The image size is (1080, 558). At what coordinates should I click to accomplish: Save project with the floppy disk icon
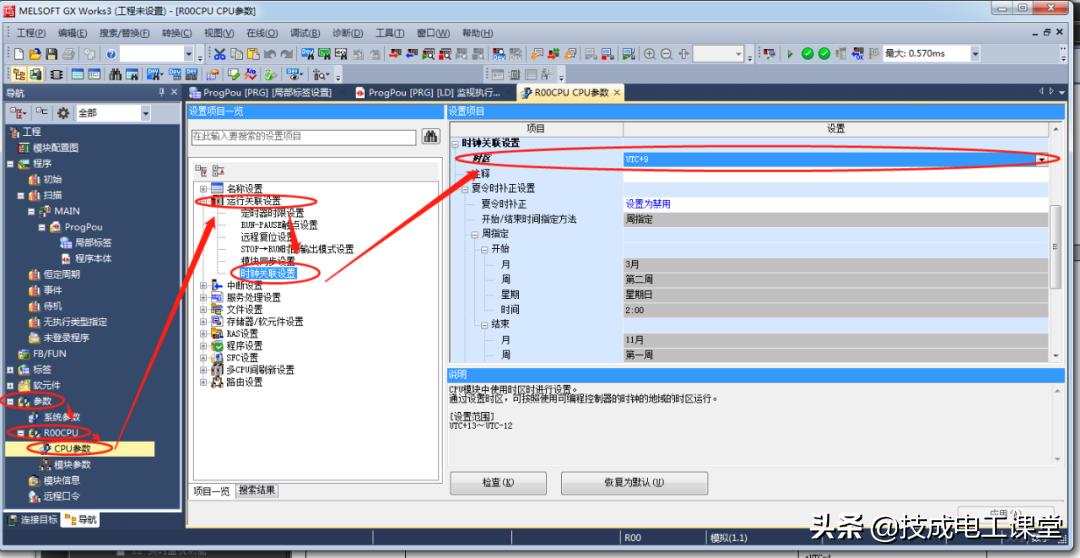(51, 54)
